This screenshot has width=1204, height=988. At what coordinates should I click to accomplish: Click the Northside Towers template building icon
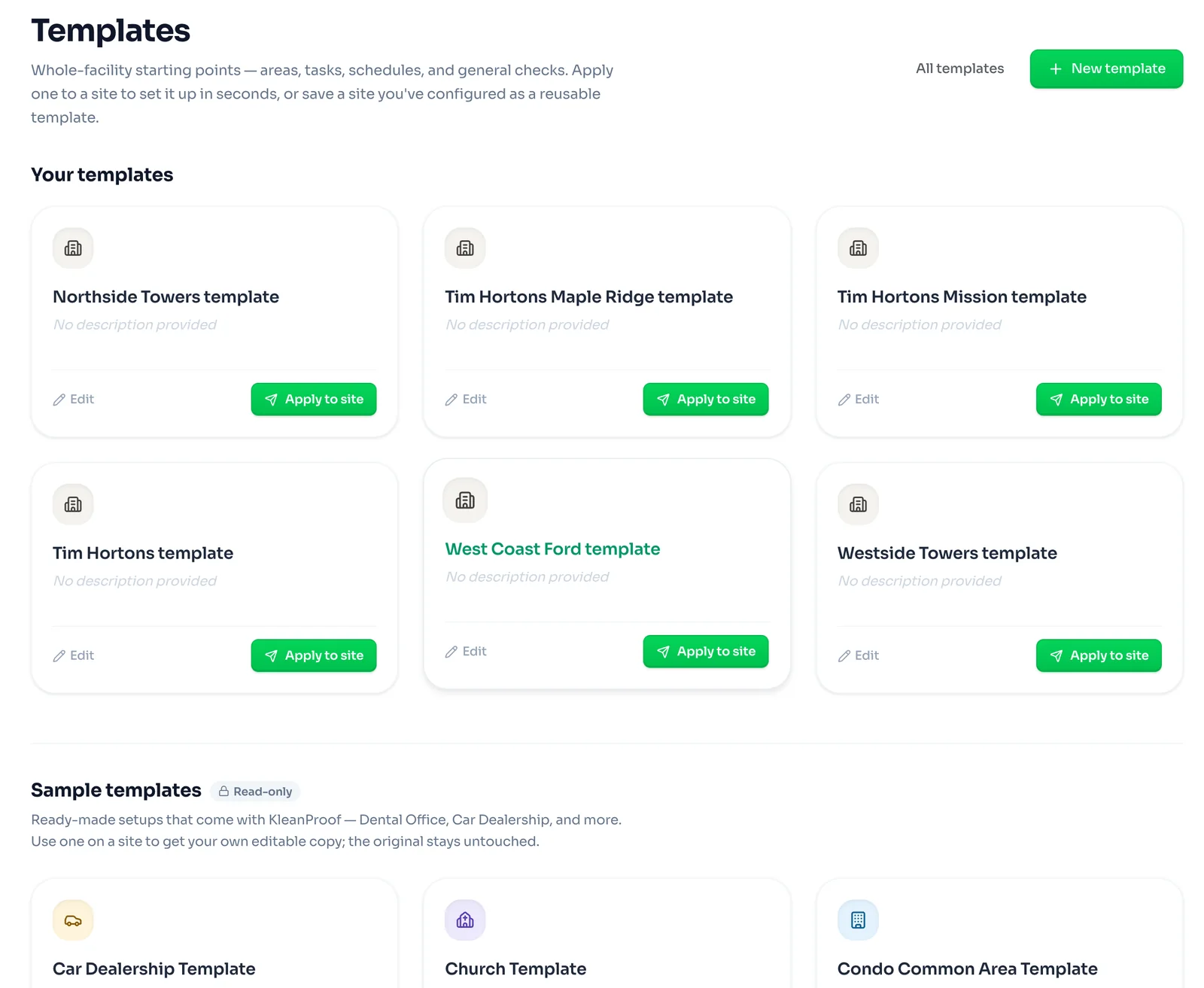click(x=73, y=248)
